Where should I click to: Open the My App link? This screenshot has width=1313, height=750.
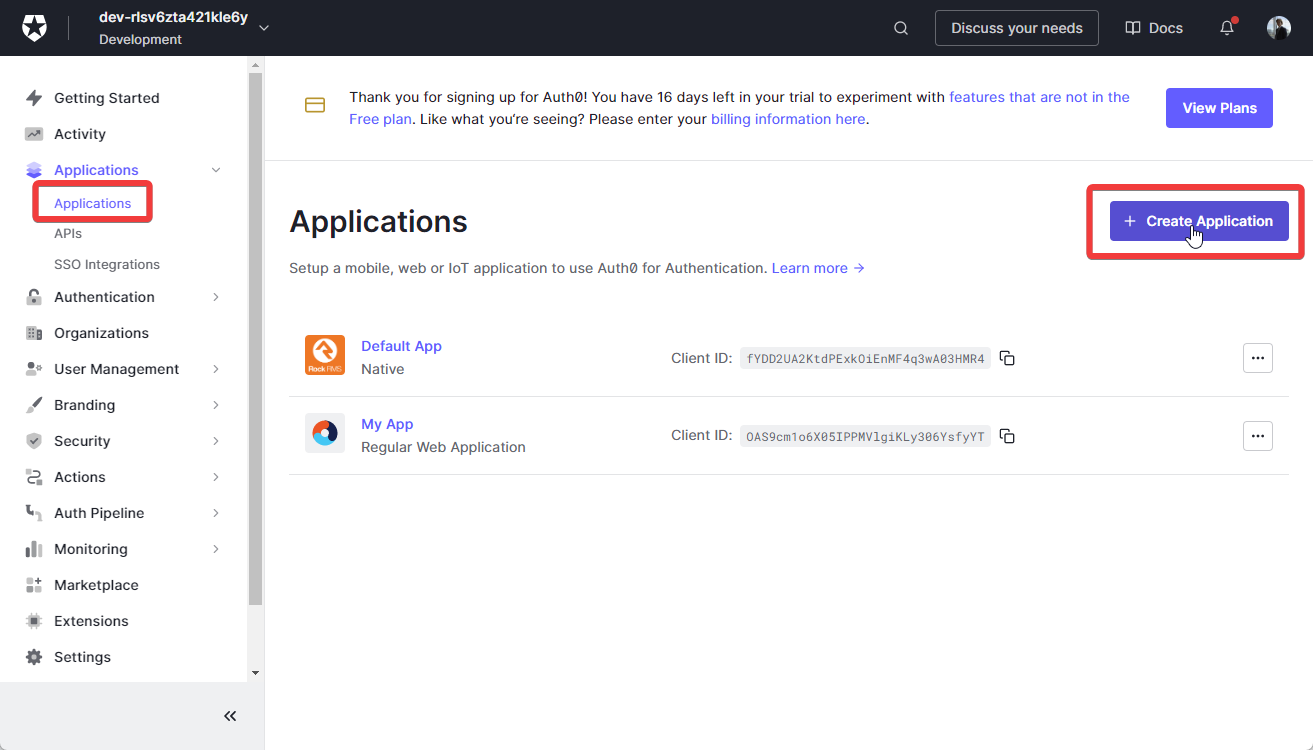click(x=387, y=424)
